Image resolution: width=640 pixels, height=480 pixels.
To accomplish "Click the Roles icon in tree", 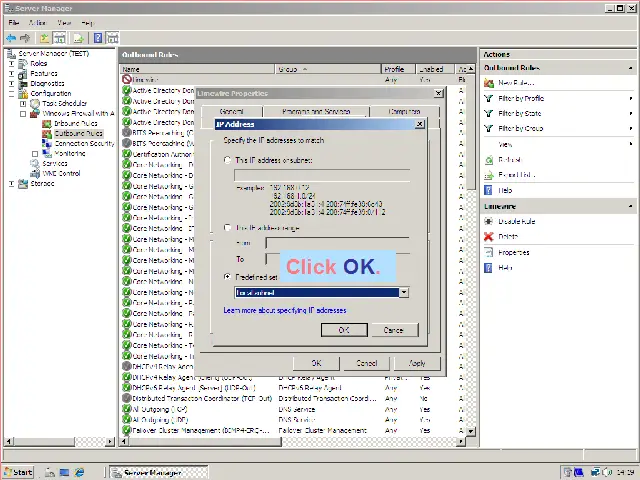I will pyautogui.click(x=23, y=64).
